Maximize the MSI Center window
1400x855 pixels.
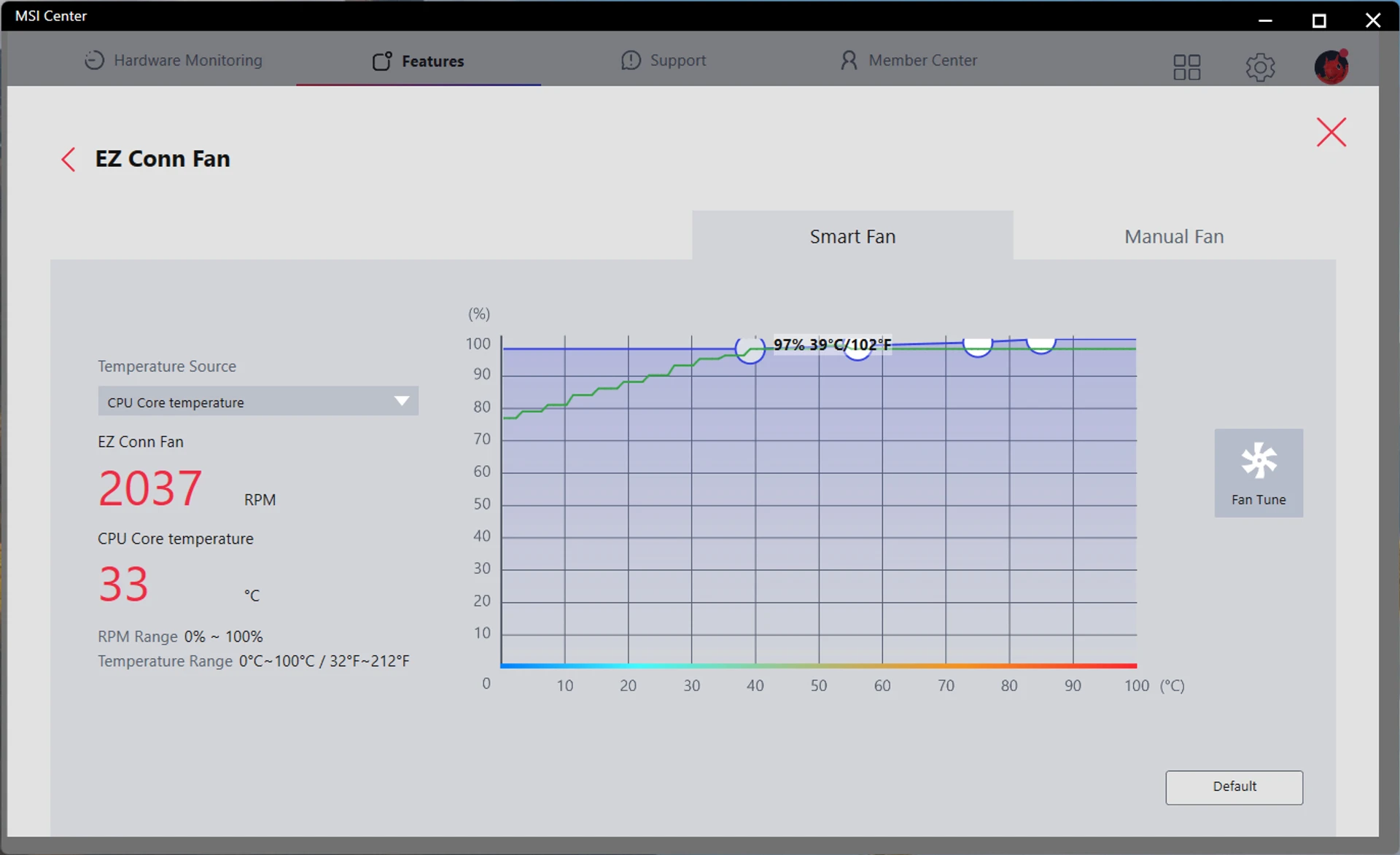tap(1319, 20)
